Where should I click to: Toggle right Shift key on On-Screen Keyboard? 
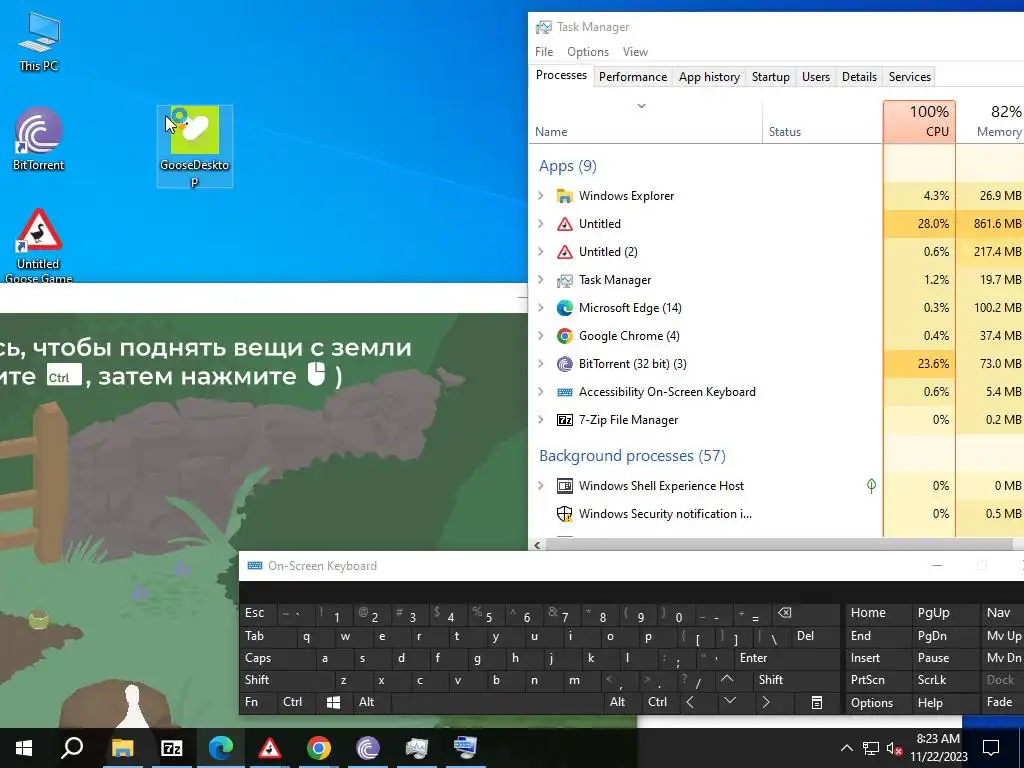click(x=793, y=680)
